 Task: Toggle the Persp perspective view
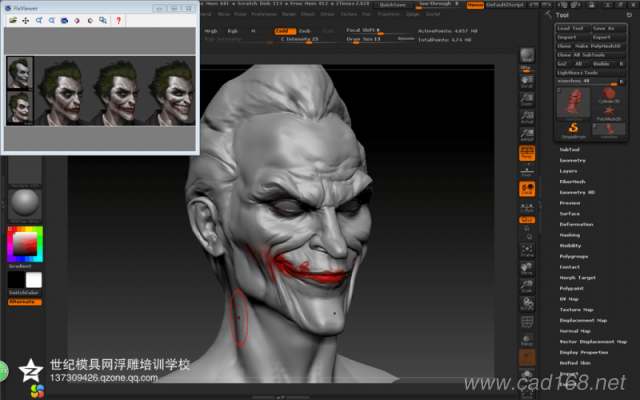pyautogui.click(x=527, y=153)
